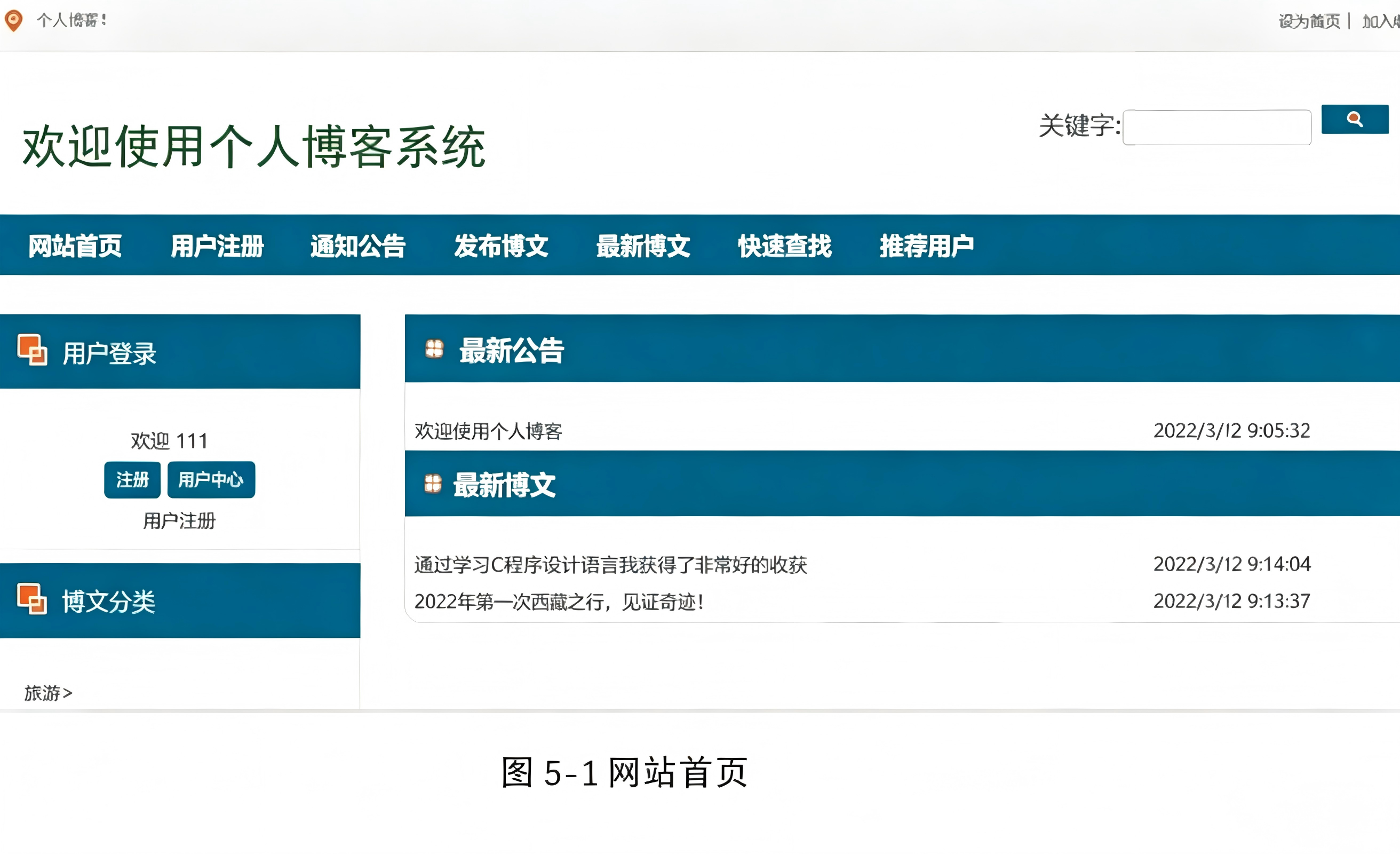Viewport: 1400px width, 854px height.
Task: Open 最新博文 in navigation bar
Action: 643,246
